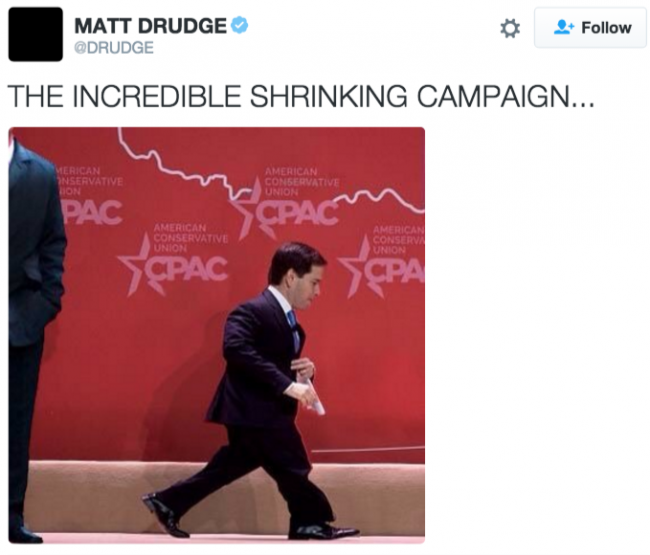The height and width of the screenshot is (555, 650).
Task: Open the gear settings icon
Action: pos(510,29)
